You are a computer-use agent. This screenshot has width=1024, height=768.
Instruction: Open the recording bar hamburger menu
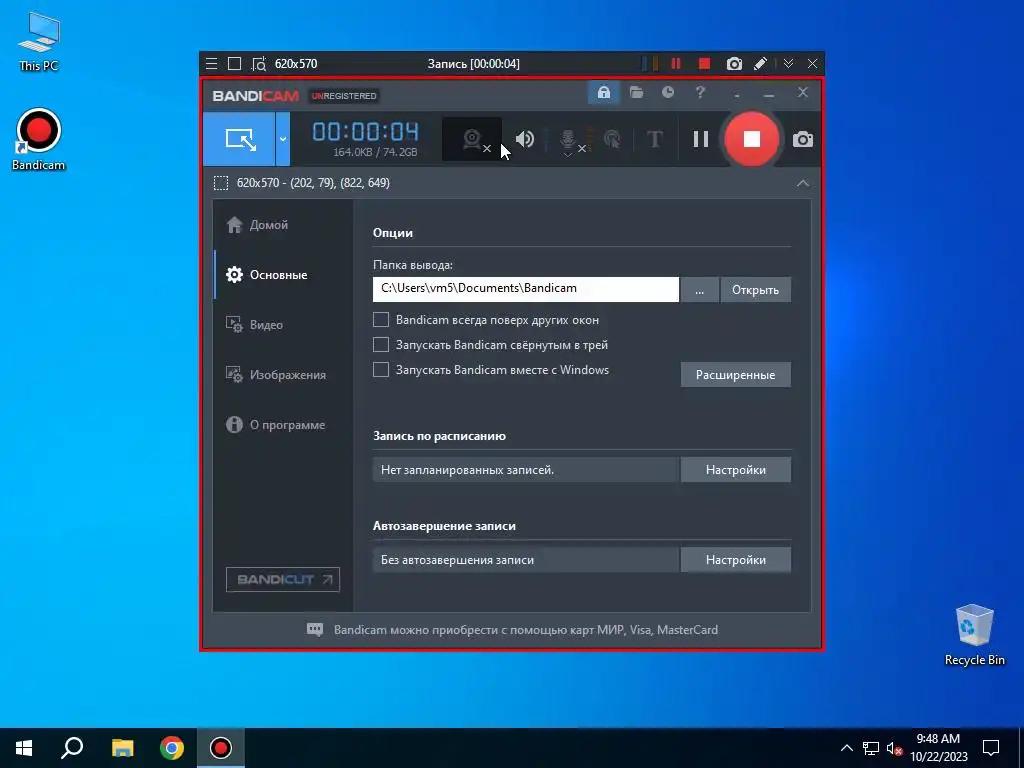click(212, 64)
